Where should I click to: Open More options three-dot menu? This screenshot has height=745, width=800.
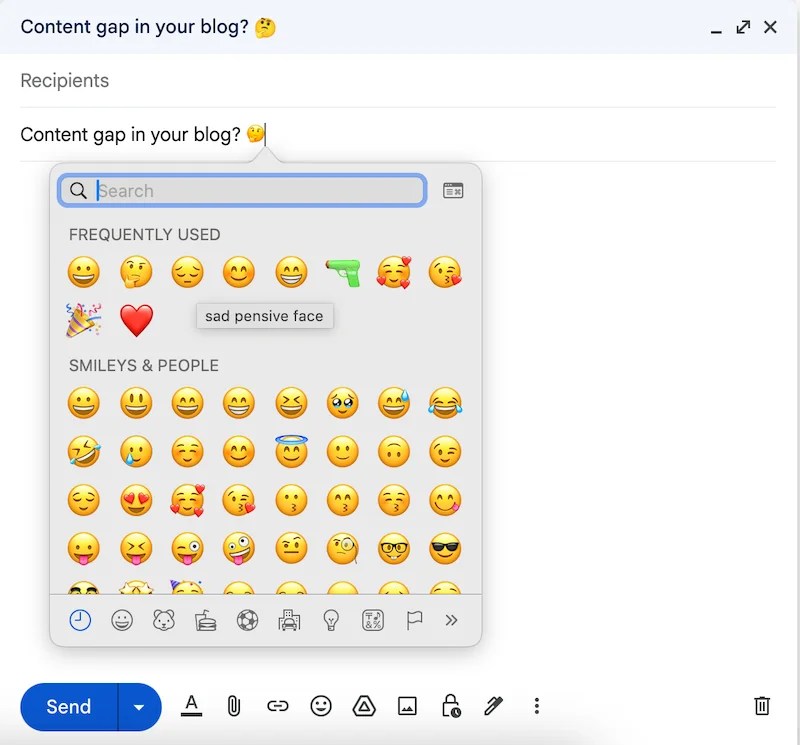537,707
